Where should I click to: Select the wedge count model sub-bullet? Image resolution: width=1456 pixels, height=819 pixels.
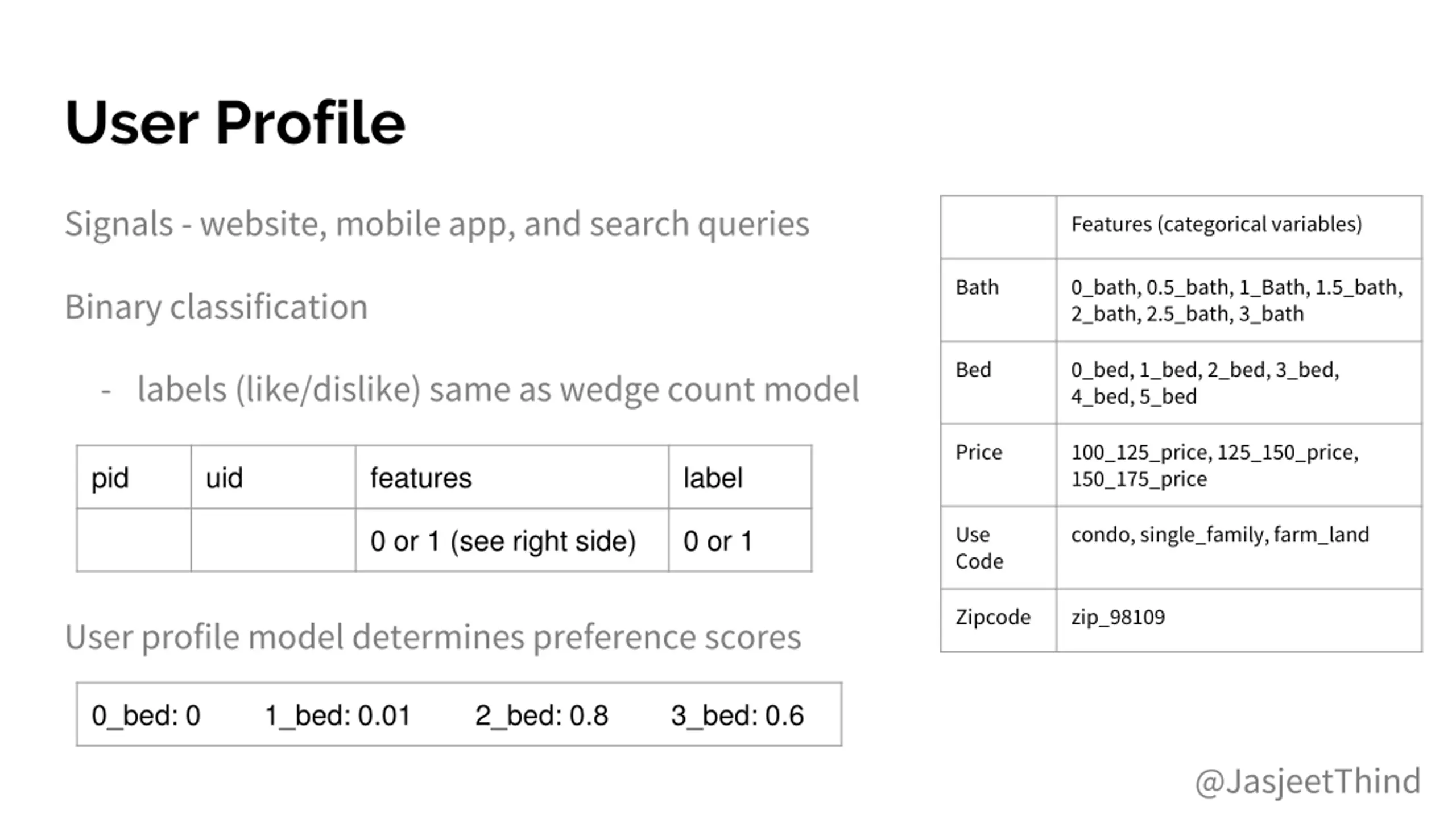point(498,390)
